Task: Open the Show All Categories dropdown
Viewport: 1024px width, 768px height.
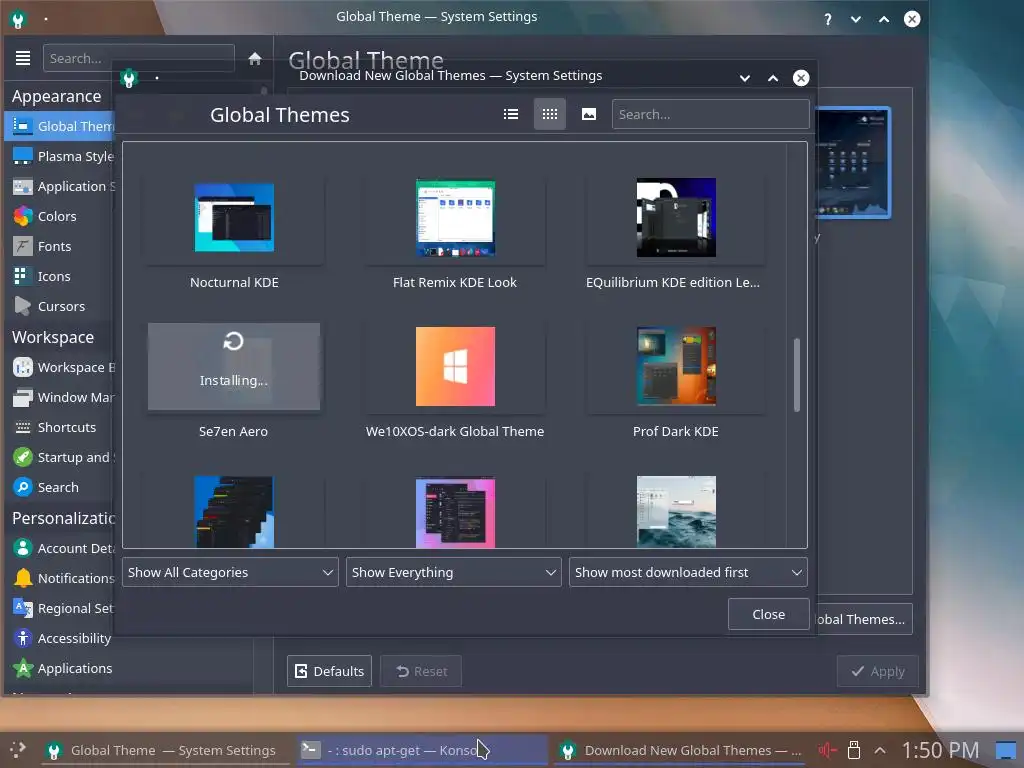Action: pyautogui.click(x=230, y=572)
